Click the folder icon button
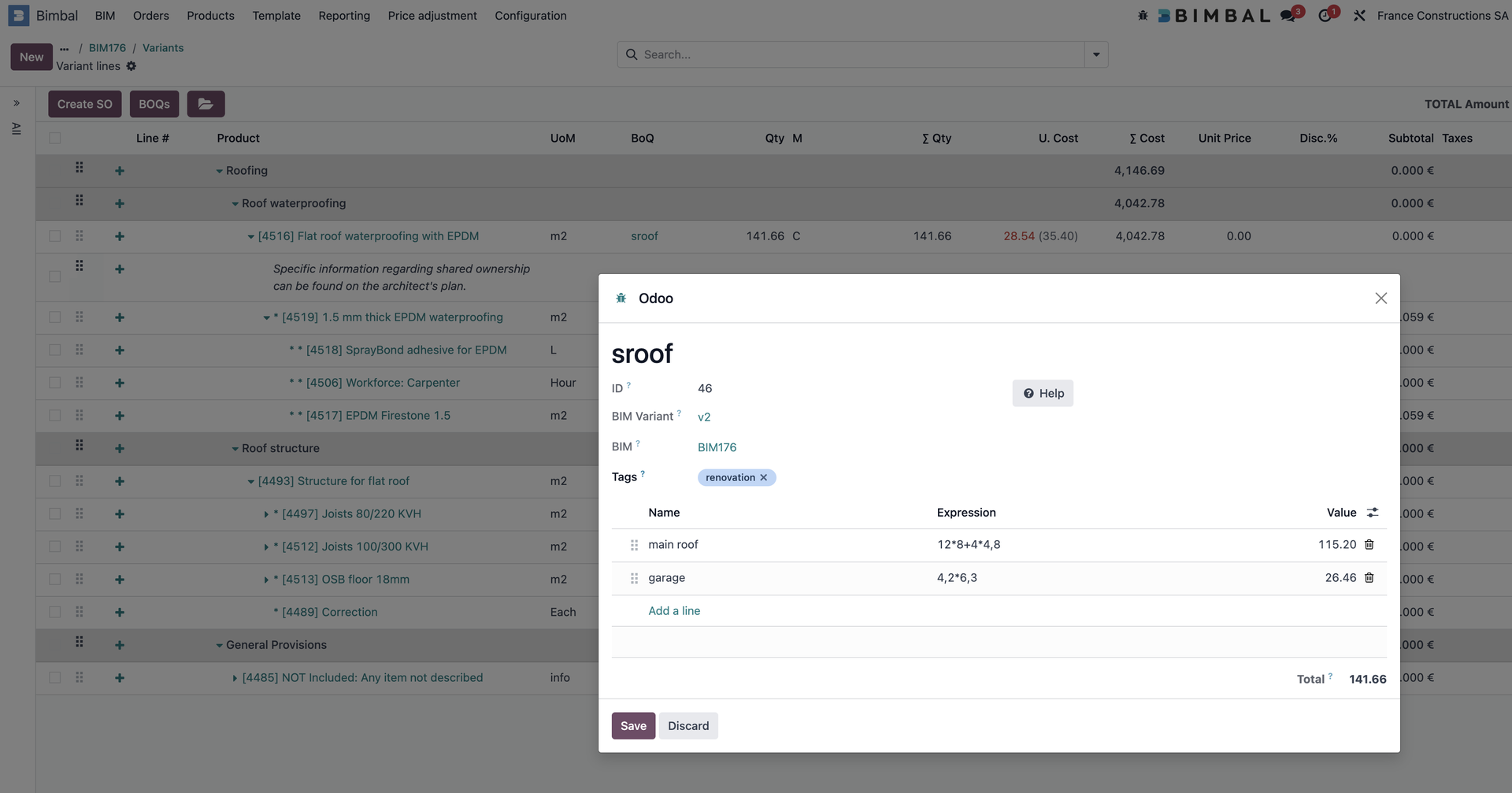The width and height of the screenshot is (1512, 793). (206, 104)
